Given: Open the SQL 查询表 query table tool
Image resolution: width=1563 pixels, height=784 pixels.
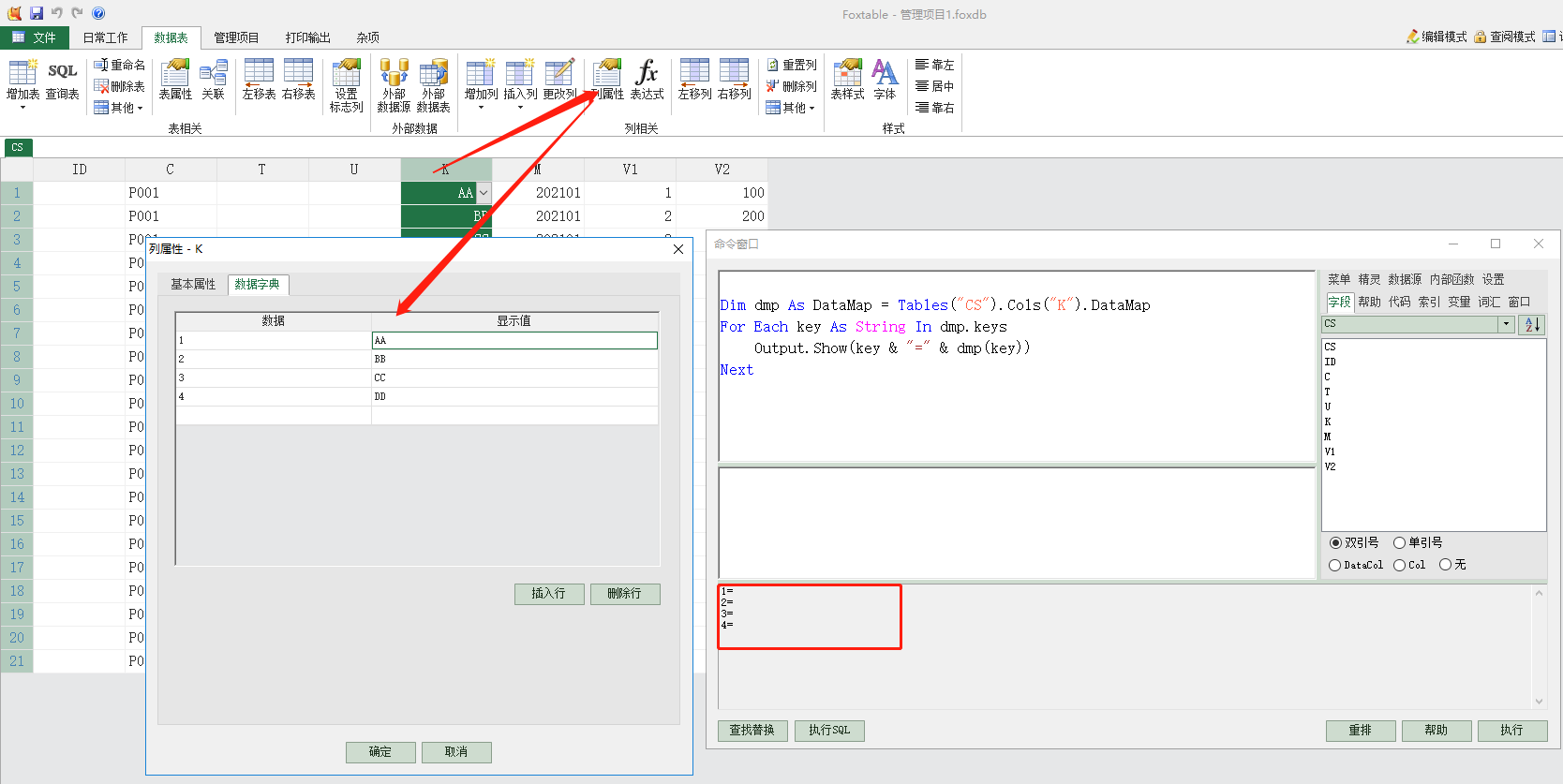Looking at the screenshot, I should point(63,81).
